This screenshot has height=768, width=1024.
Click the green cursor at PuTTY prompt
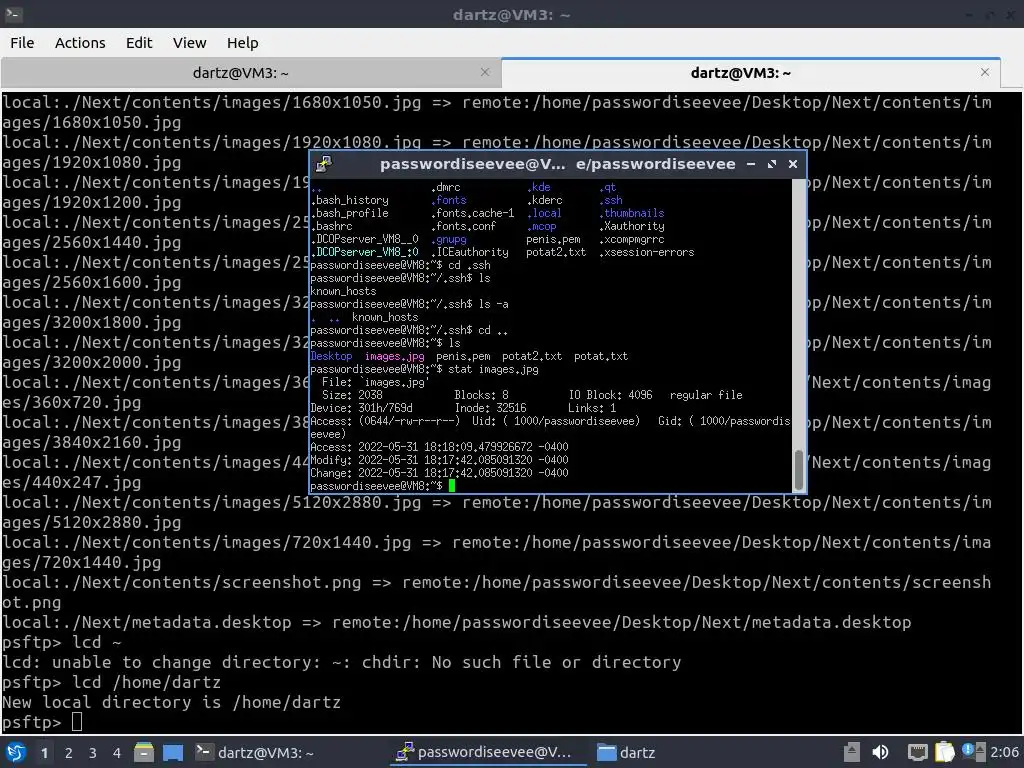click(x=451, y=486)
